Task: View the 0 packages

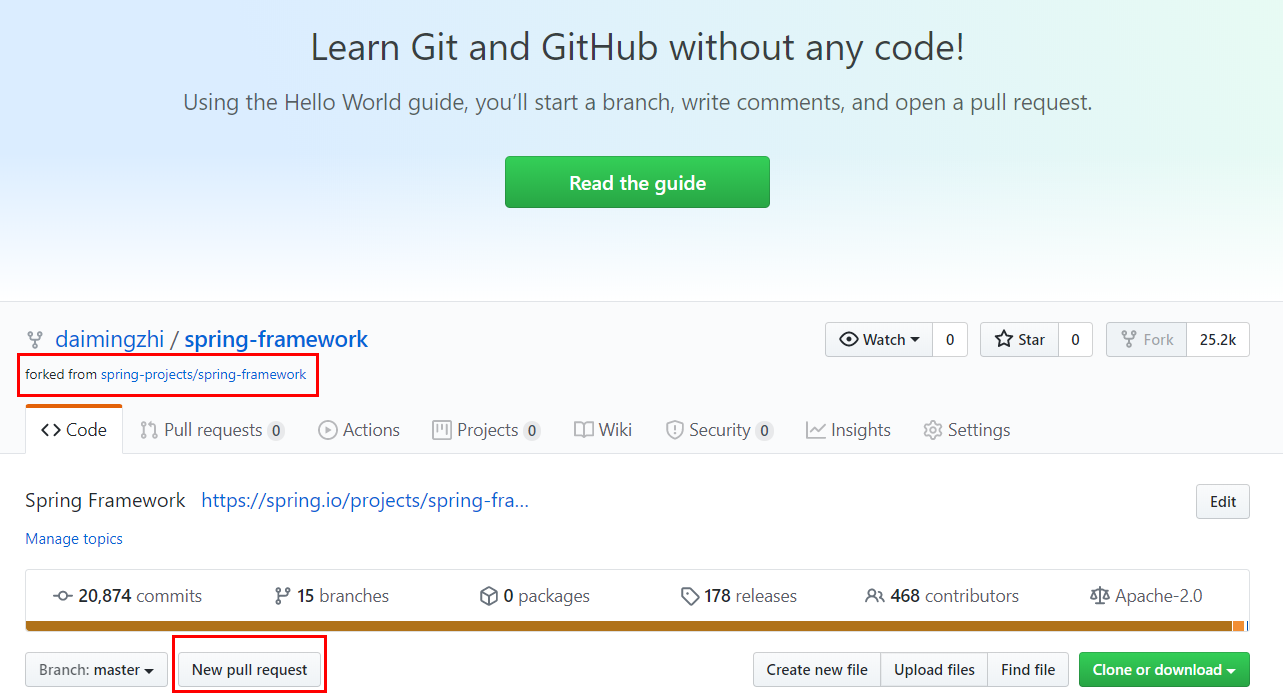Action: coord(535,596)
